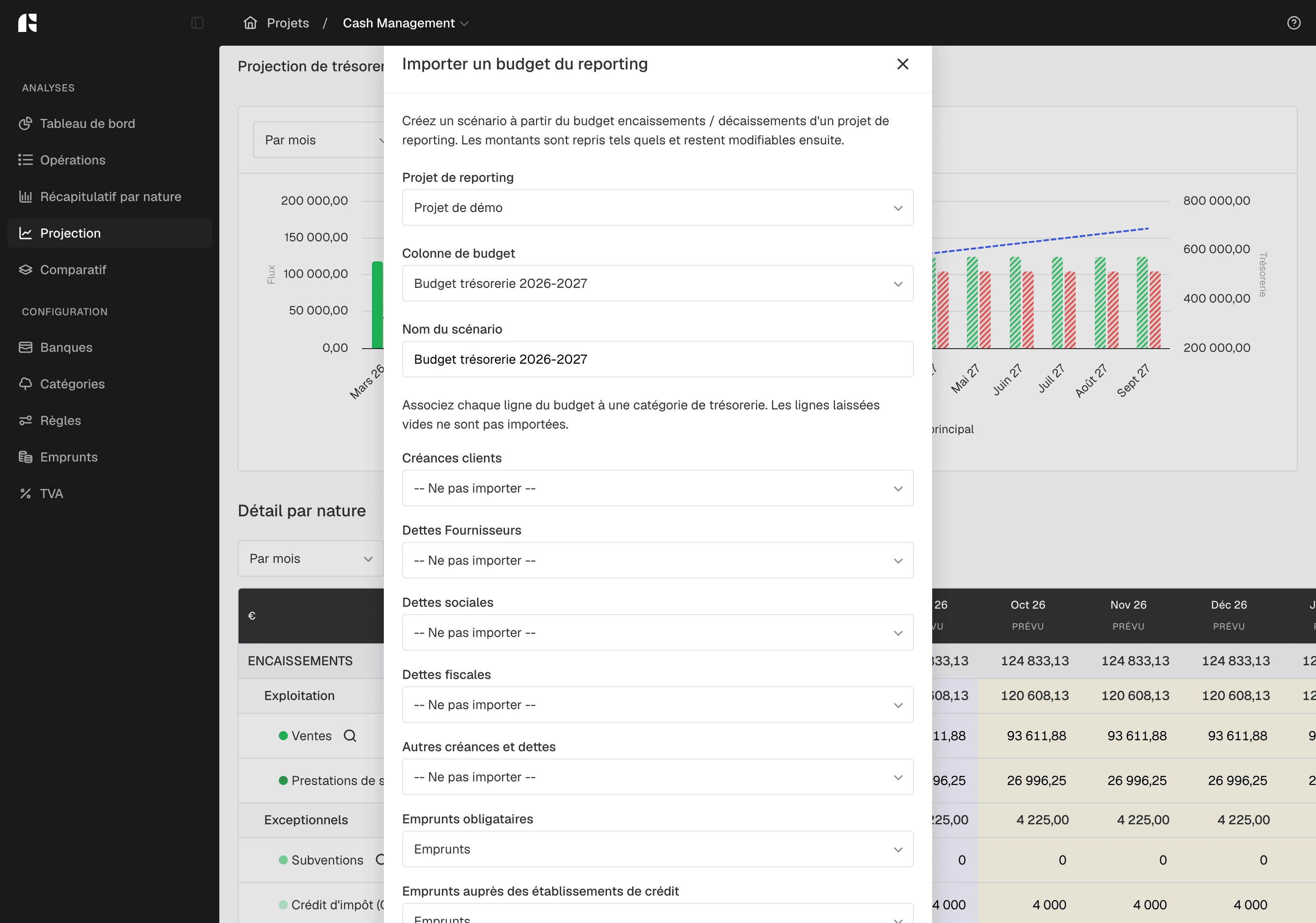Click the TVA percent icon
The width and height of the screenshot is (1316, 923).
coord(25,493)
